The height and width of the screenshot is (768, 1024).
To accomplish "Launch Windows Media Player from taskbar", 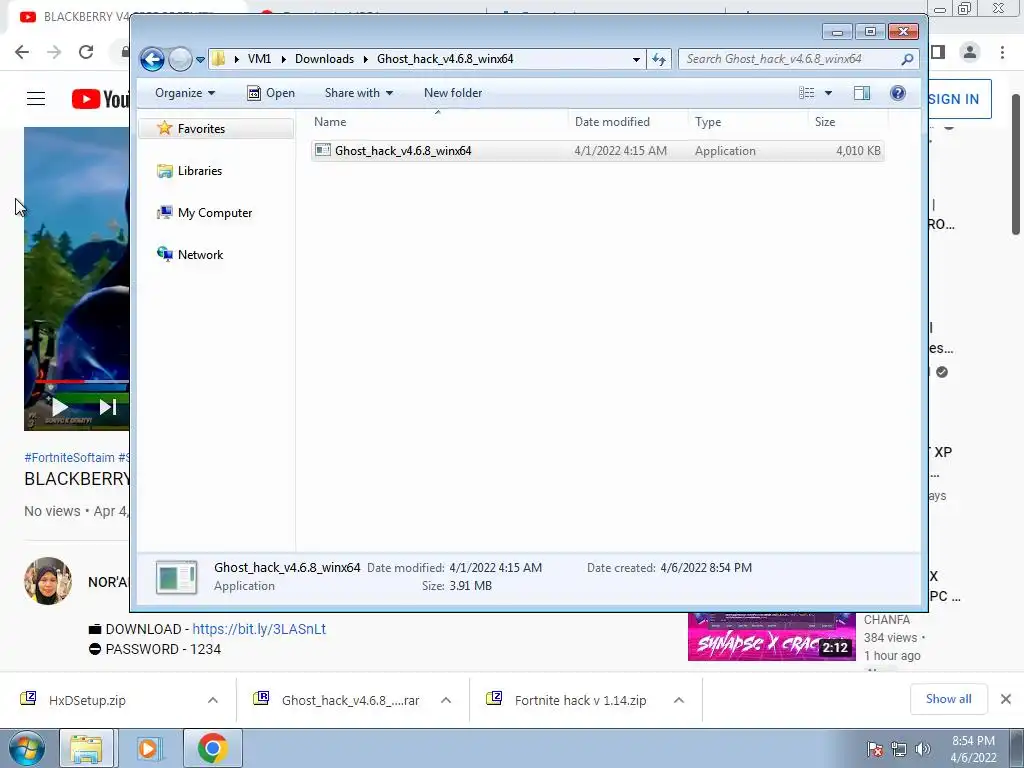I will coord(149,748).
